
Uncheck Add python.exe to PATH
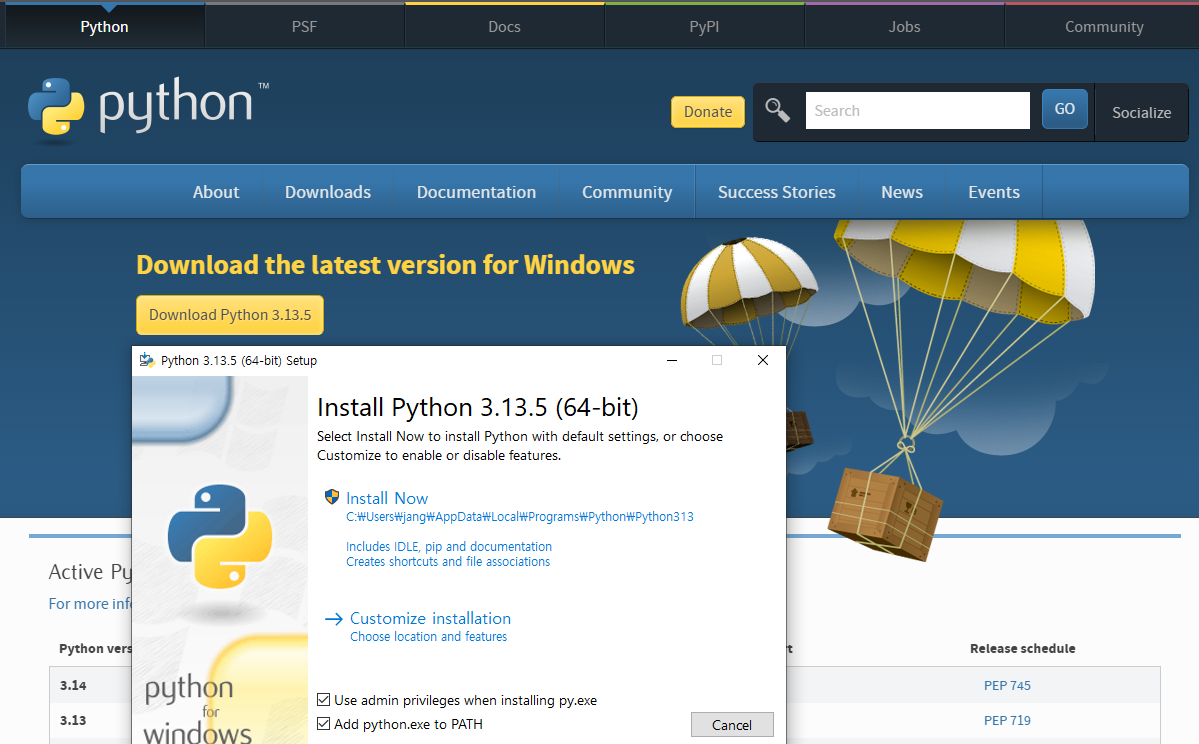pos(323,723)
